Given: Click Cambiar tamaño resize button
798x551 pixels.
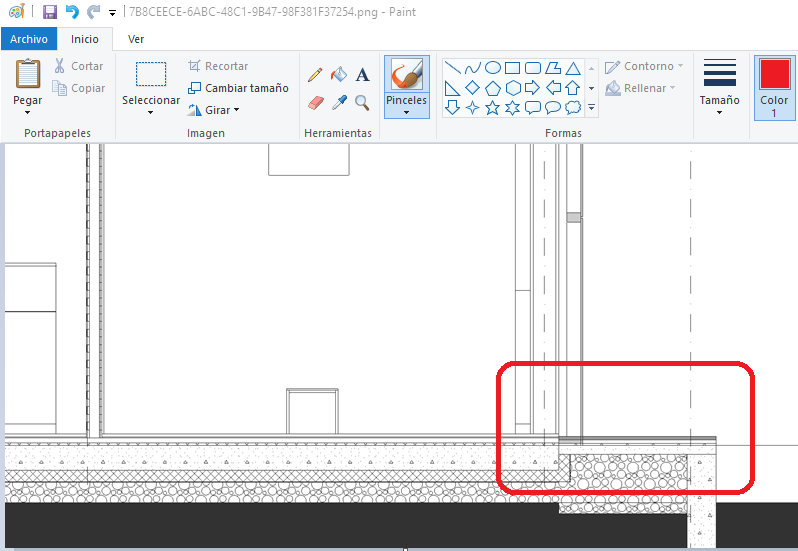Looking at the screenshot, I should [238, 88].
